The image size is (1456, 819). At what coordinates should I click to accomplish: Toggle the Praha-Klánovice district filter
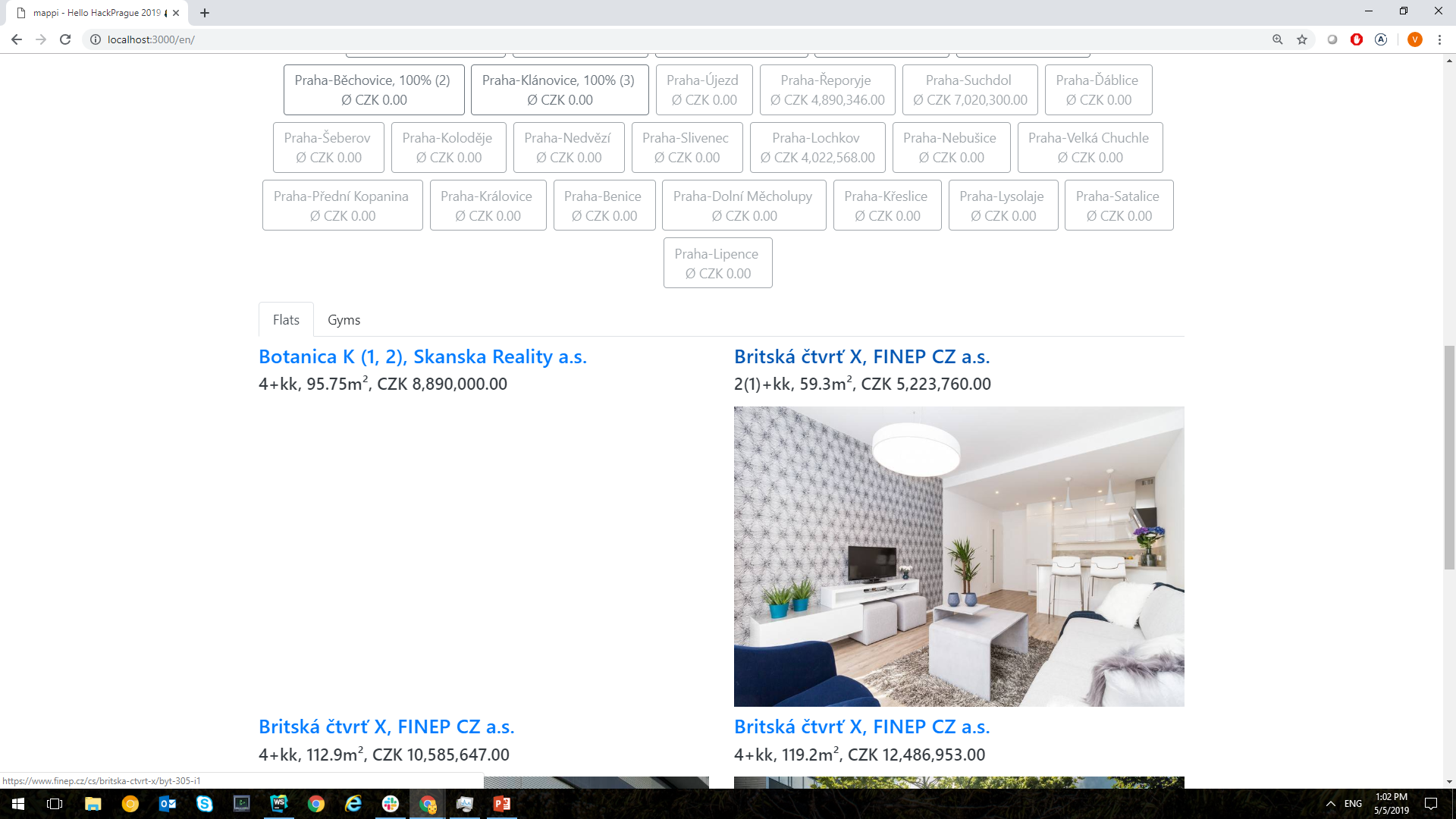(x=559, y=89)
